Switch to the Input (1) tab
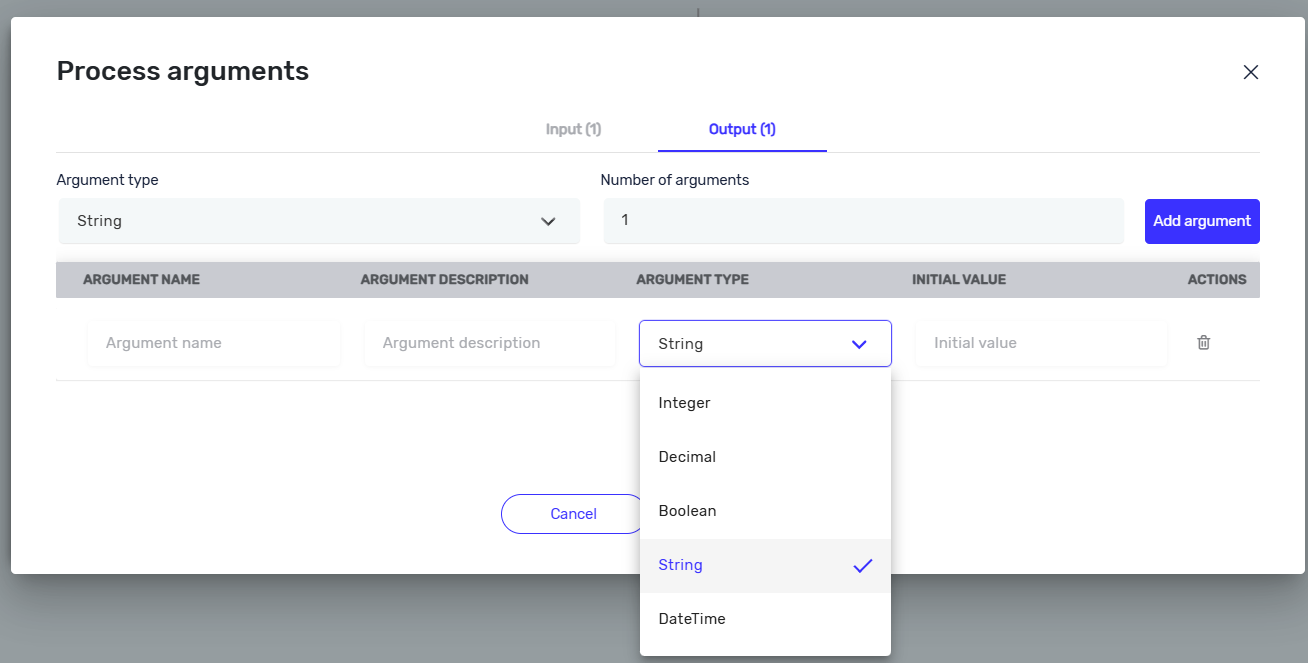The width and height of the screenshot is (1308, 663). [x=573, y=129]
